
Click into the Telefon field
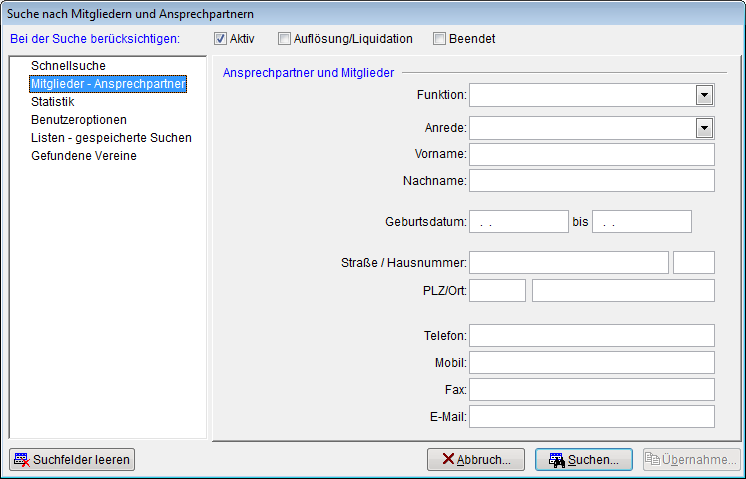tap(591, 336)
